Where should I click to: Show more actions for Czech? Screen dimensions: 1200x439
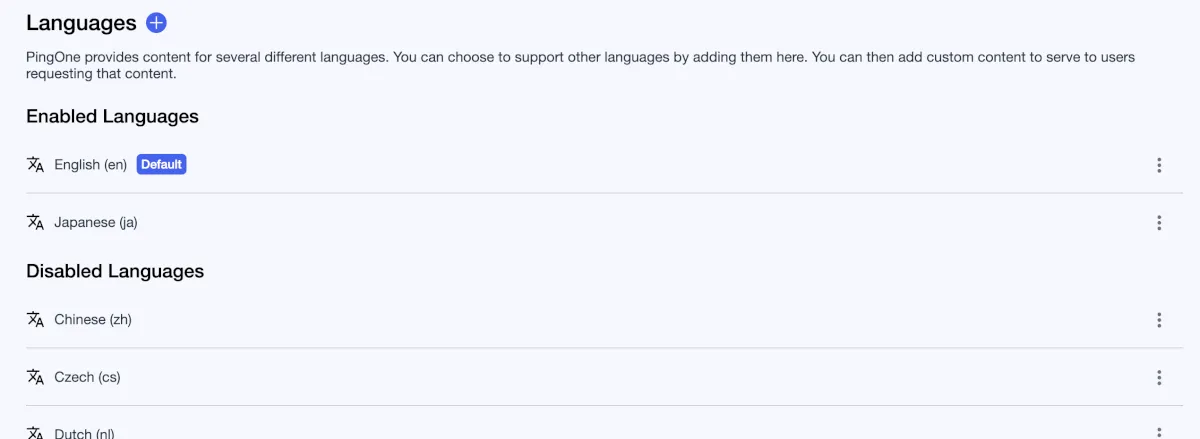[1159, 377]
